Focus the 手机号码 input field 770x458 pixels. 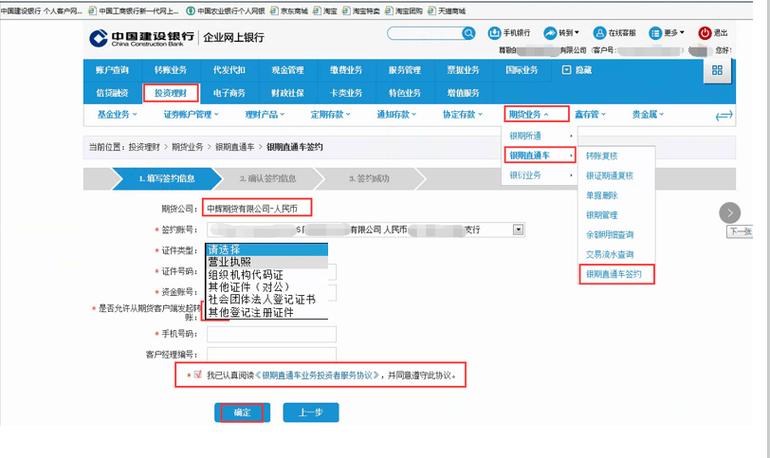[272, 334]
